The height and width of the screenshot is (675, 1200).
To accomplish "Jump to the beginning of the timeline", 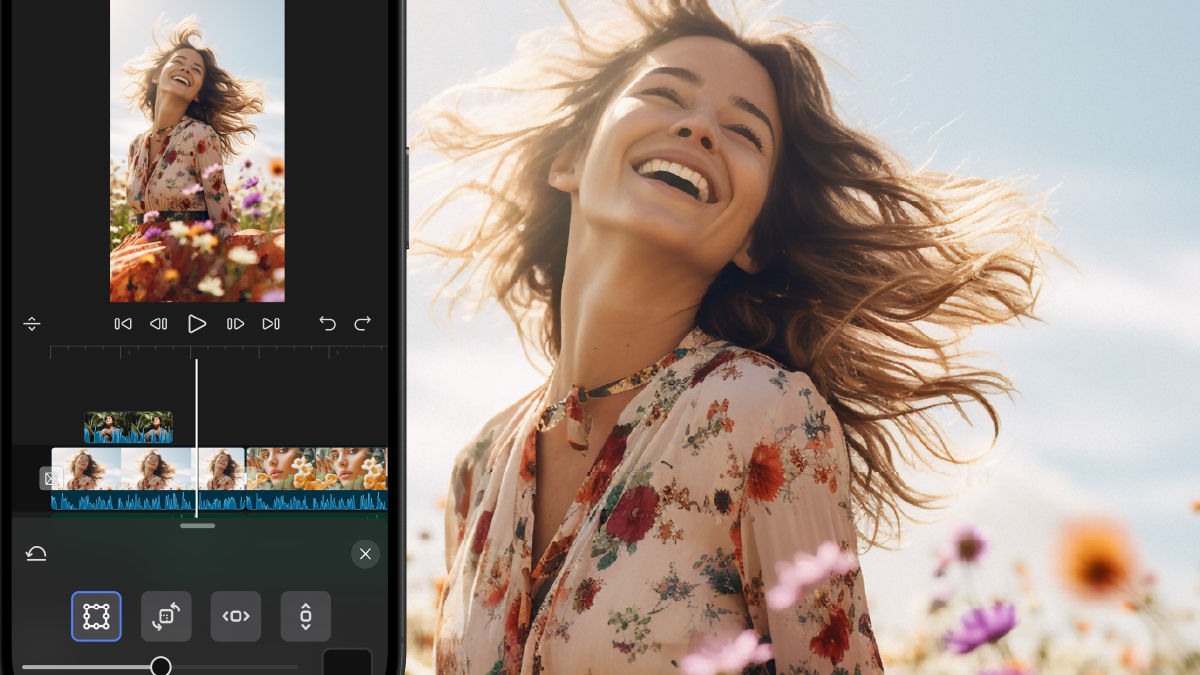I will (x=123, y=324).
